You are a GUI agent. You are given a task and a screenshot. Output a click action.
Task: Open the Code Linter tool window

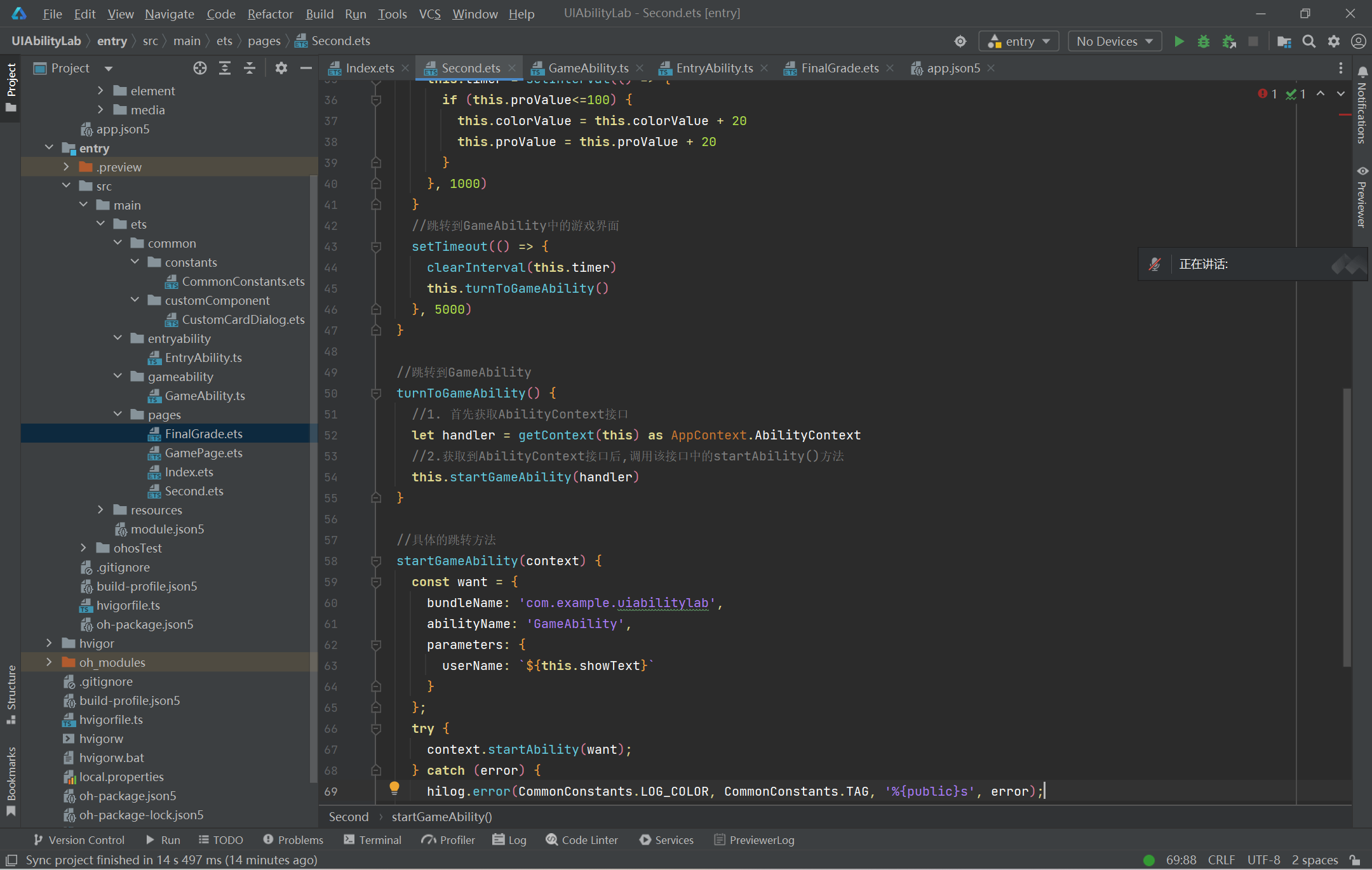[582, 840]
